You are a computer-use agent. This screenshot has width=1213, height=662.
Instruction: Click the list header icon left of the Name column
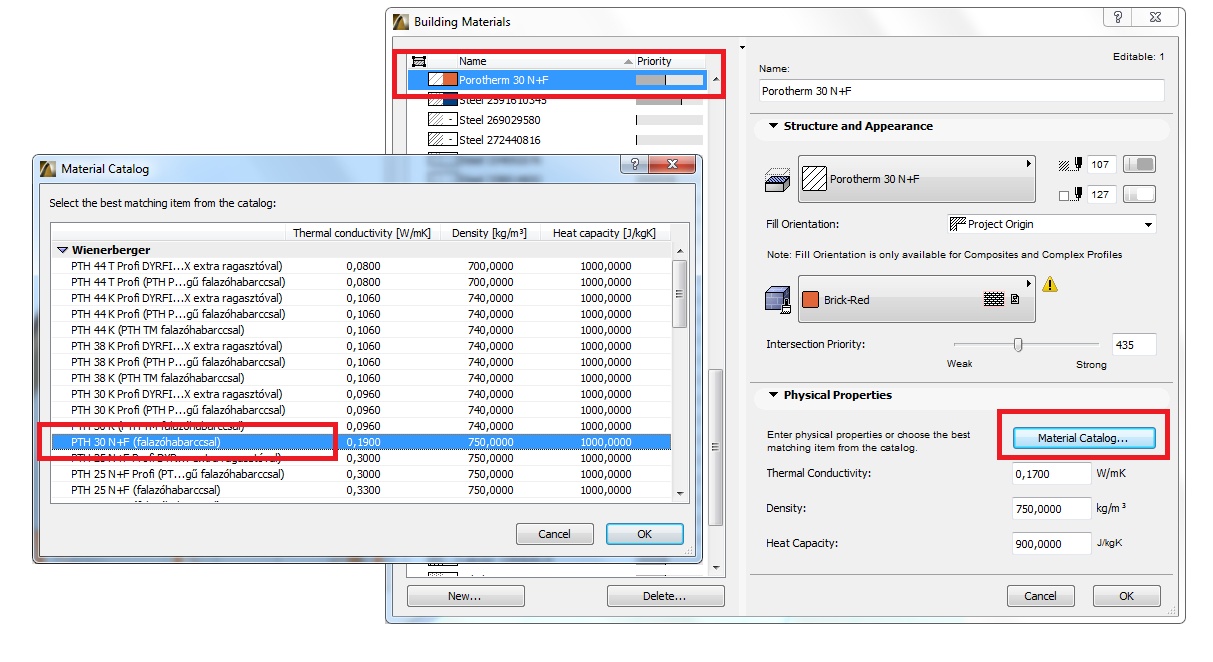420,61
